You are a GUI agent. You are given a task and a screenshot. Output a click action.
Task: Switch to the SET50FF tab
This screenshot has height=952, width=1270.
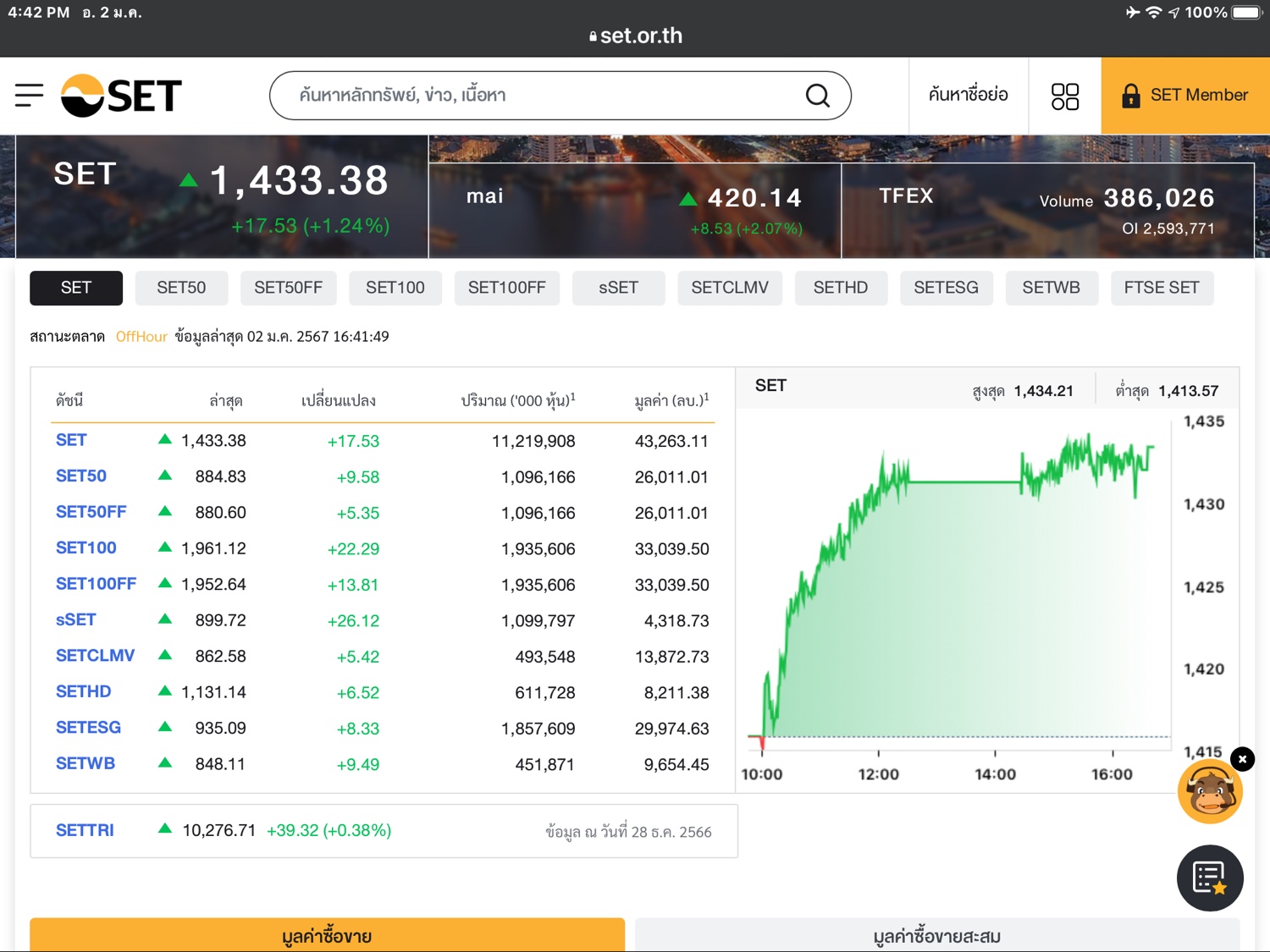coord(288,288)
